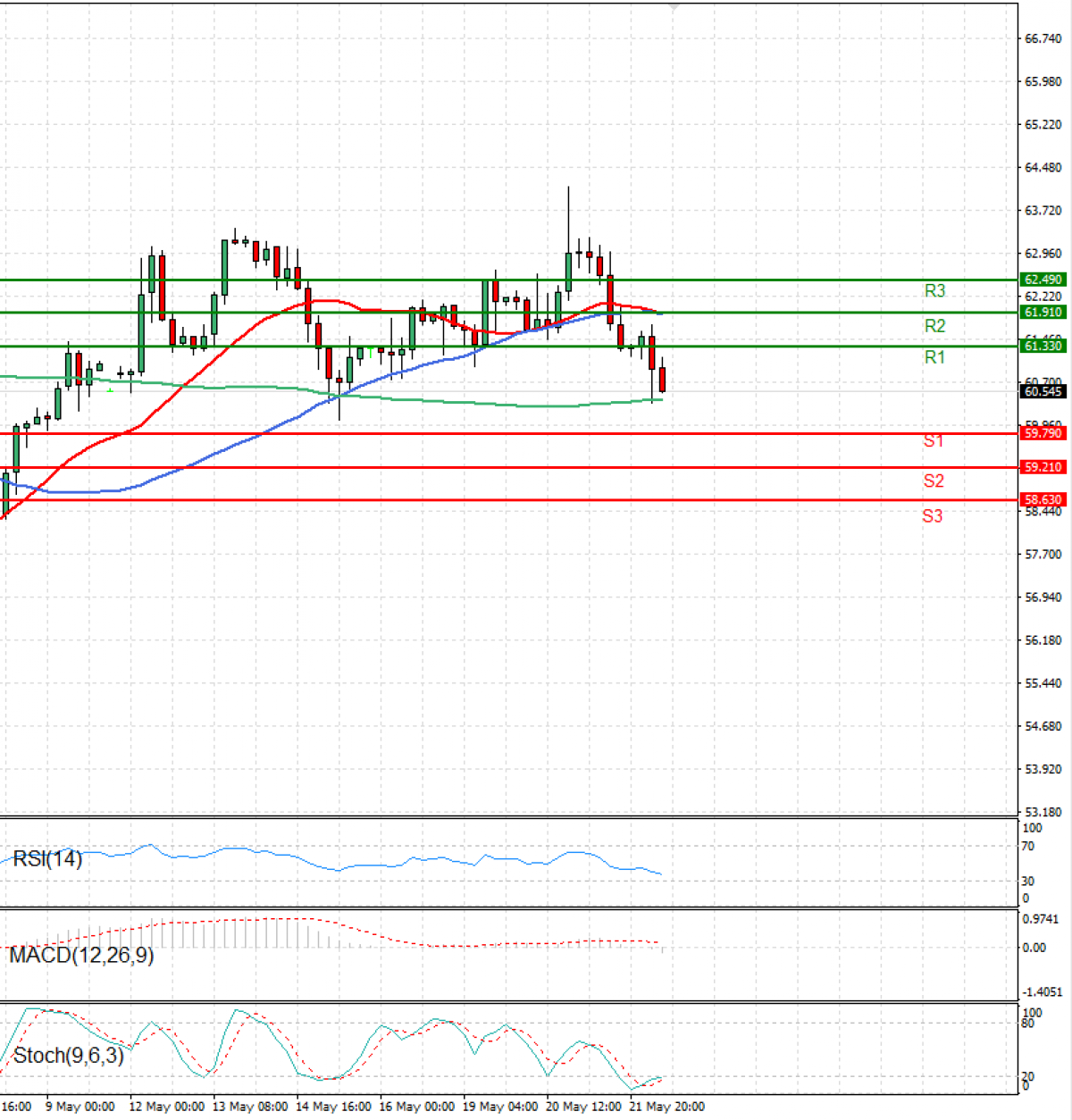This screenshot has height=1120, width=1072.
Task: Select the S1 support tag 59.790
Action: [x=1043, y=432]
